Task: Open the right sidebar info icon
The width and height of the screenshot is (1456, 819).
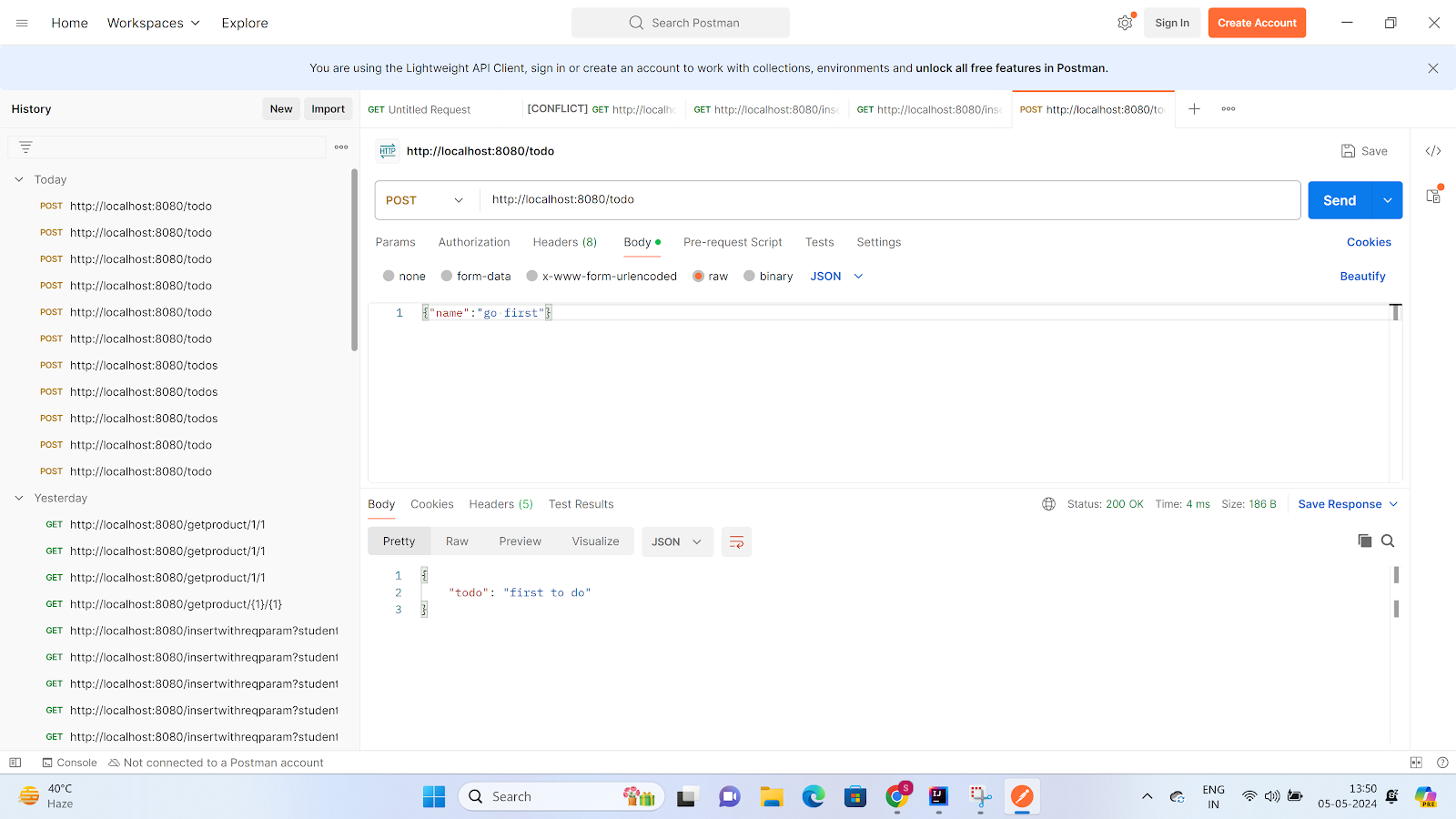Action: [1433, 195]
